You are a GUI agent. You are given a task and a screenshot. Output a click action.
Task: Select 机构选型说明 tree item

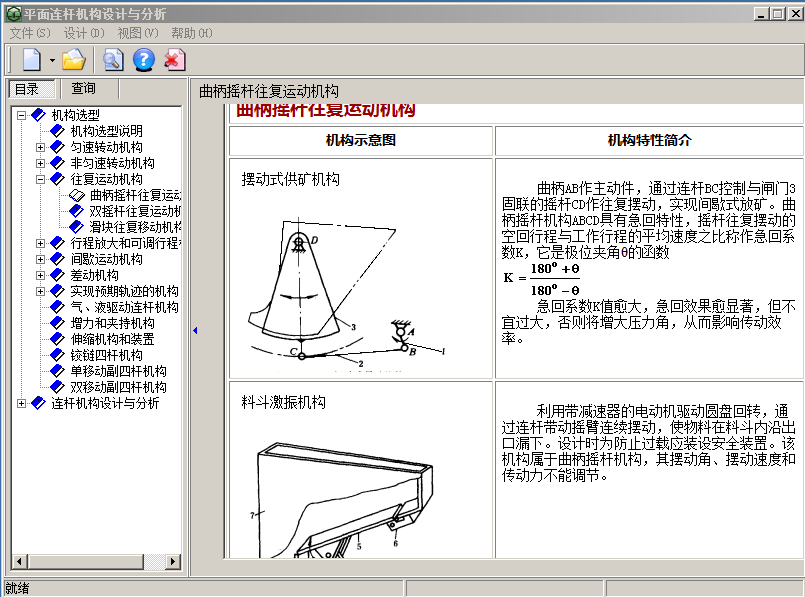106,131
